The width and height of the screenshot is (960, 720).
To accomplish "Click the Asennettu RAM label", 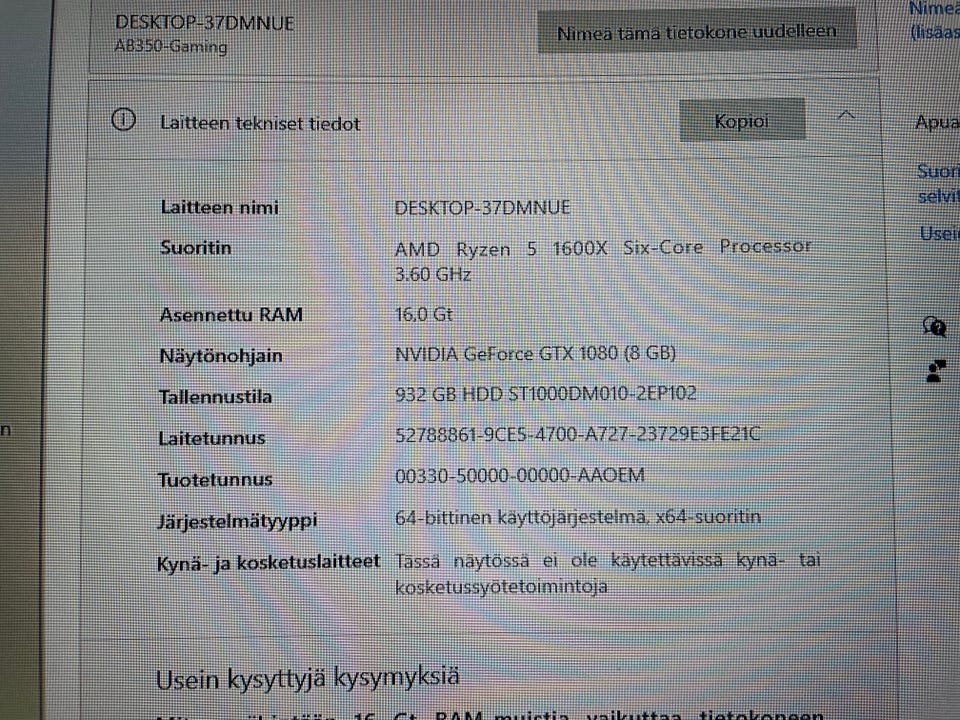I will pyautogui.click(x=231, y=315).
